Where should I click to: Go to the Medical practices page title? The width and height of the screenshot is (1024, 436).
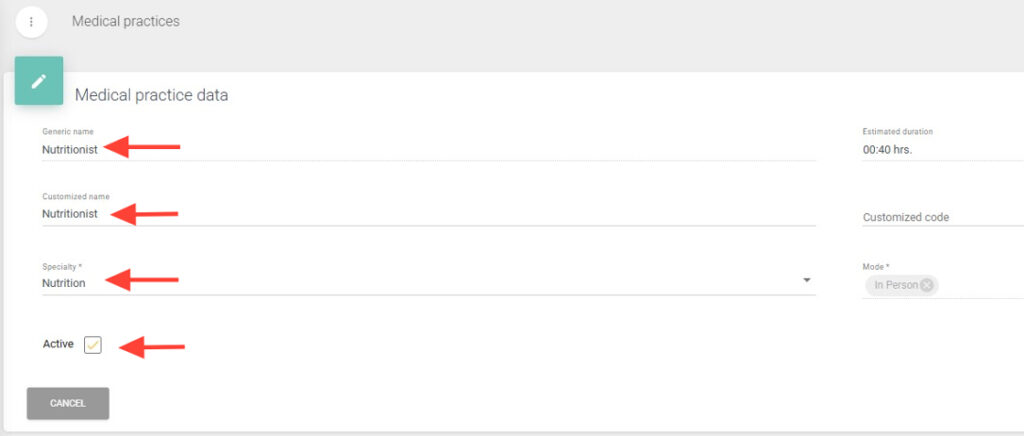pos(126,21)
